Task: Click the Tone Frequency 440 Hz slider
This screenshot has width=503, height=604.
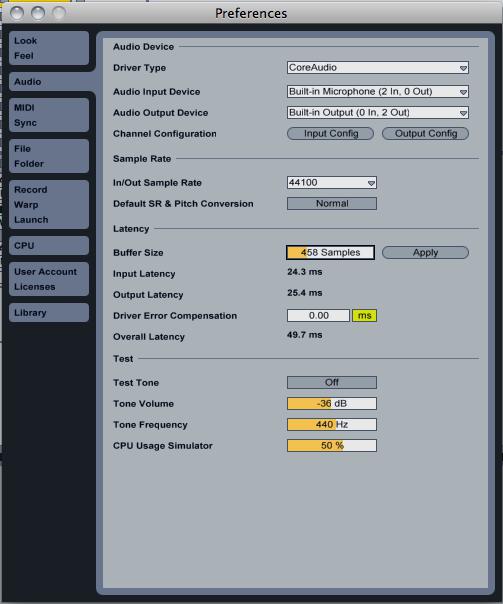Action: tap(332, 424)
